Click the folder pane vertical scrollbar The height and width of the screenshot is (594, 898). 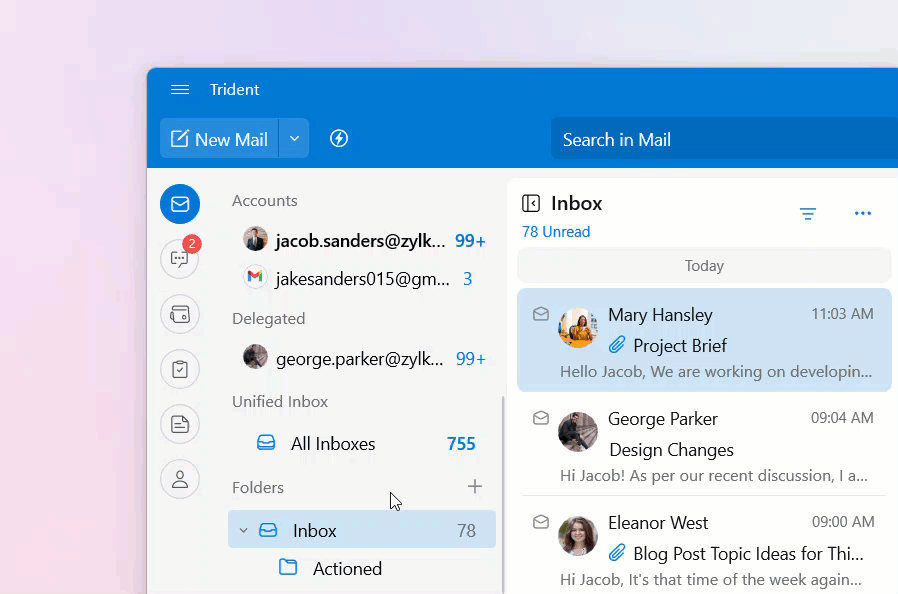503,494
